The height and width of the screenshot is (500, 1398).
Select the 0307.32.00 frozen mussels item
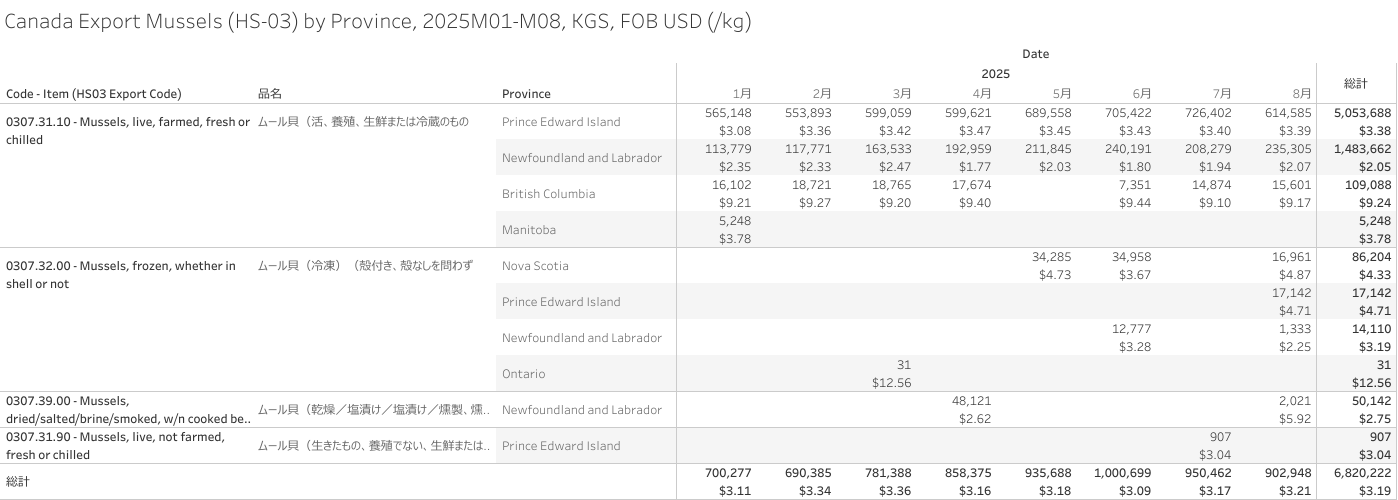[x=120, y=275]
